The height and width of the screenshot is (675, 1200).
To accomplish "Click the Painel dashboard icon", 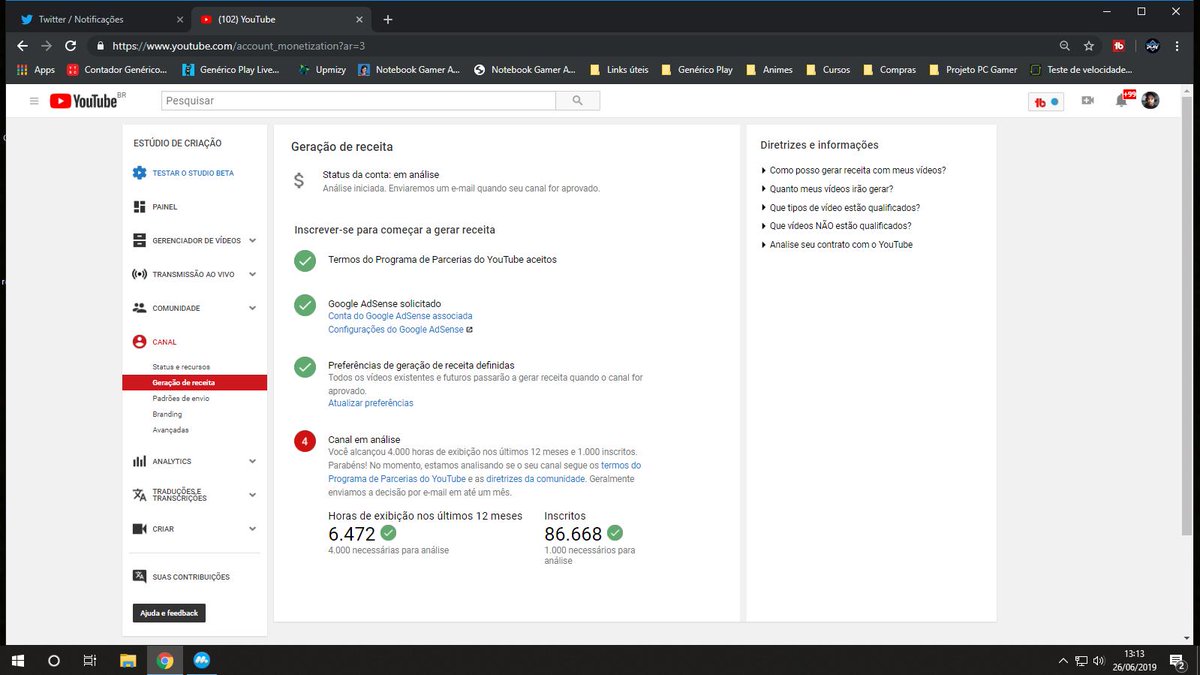I will [x=139, y=207].
